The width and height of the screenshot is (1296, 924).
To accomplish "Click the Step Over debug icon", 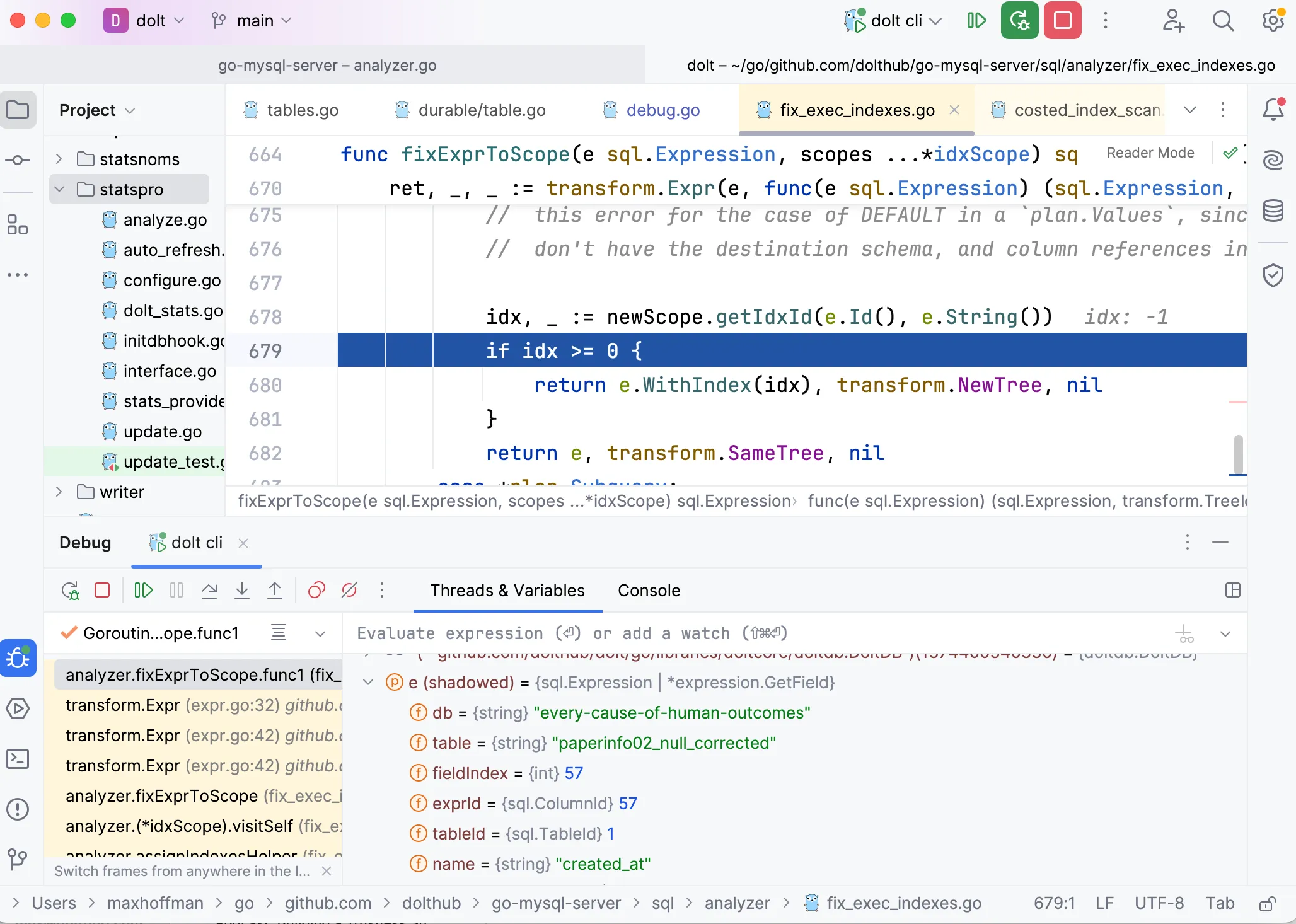I will 209,591.
